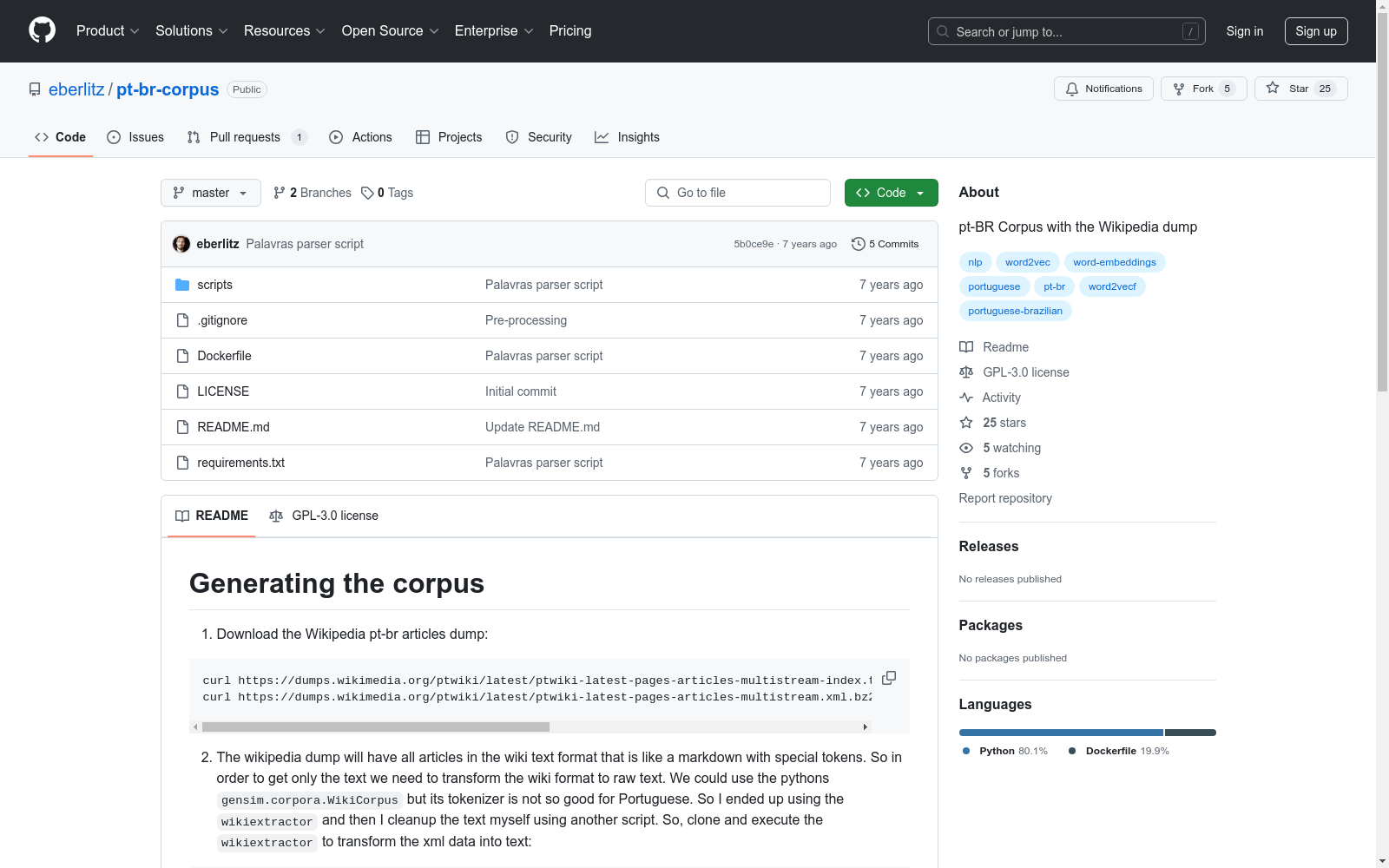This screenshot has height=868, width=1389.
Task: Open the Readme link in About
Action: [994, 347]
